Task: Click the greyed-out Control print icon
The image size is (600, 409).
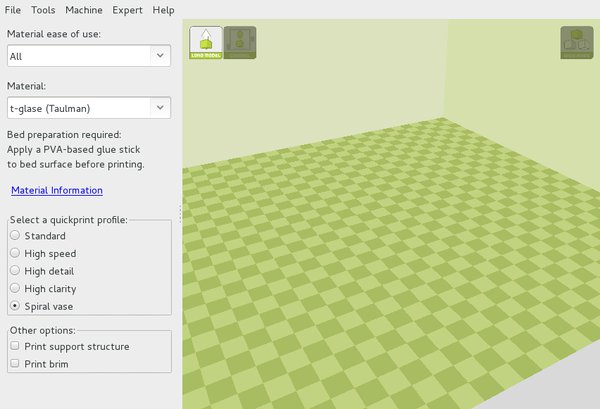Action: pyautogui.click(x=240, y=42)
